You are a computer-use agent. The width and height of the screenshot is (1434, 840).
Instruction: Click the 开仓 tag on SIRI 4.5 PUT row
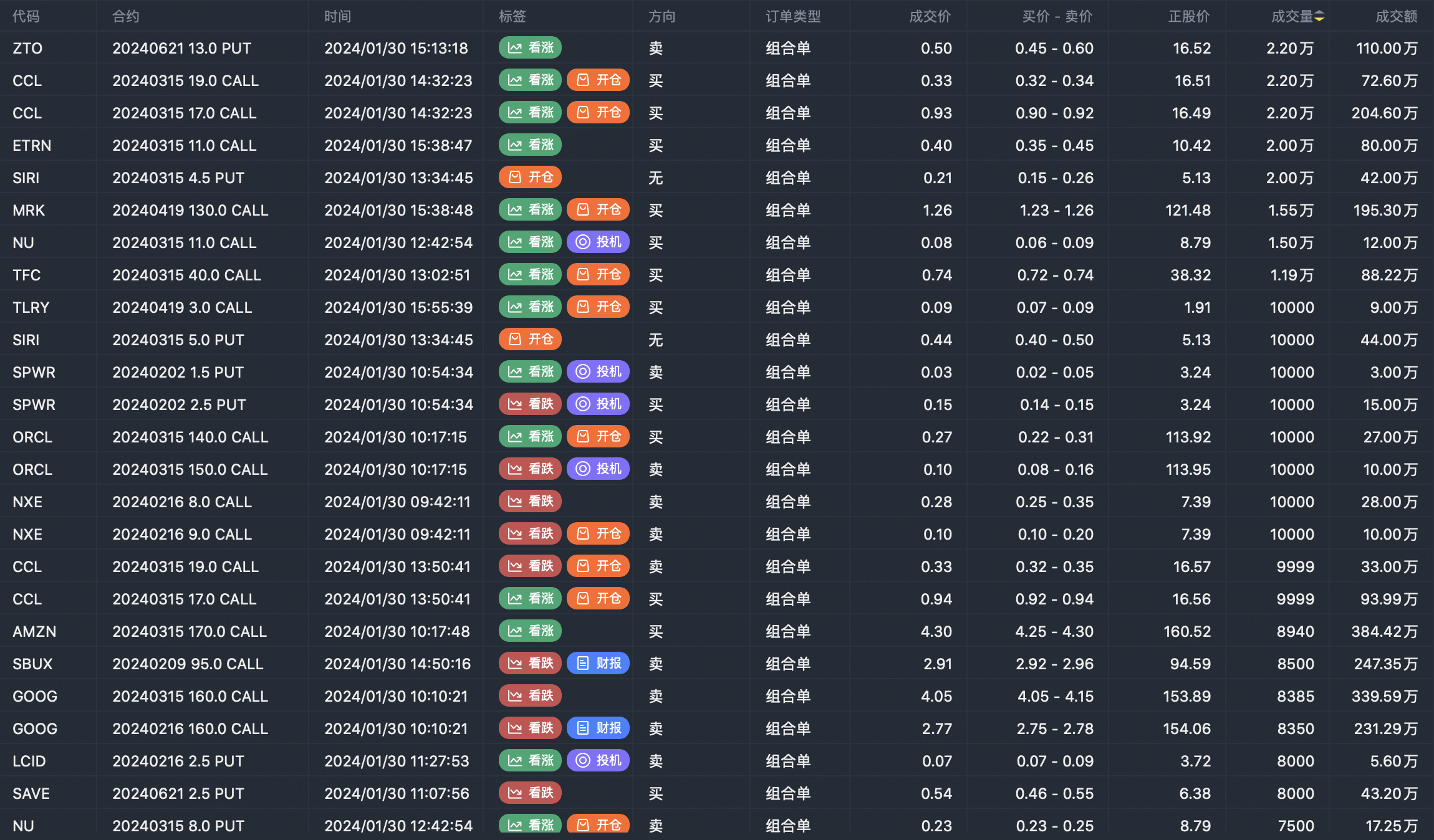tap(530, 178)
